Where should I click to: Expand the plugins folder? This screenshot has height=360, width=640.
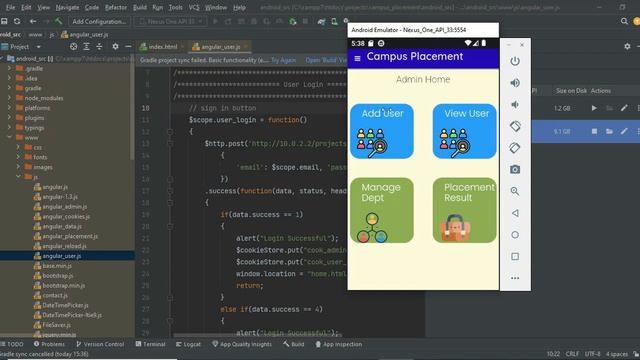click(9, 118)
